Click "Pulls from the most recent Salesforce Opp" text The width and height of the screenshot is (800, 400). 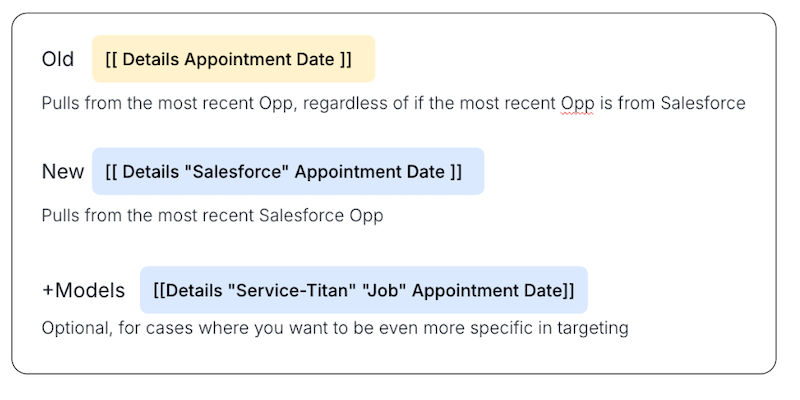coord(212,215)
